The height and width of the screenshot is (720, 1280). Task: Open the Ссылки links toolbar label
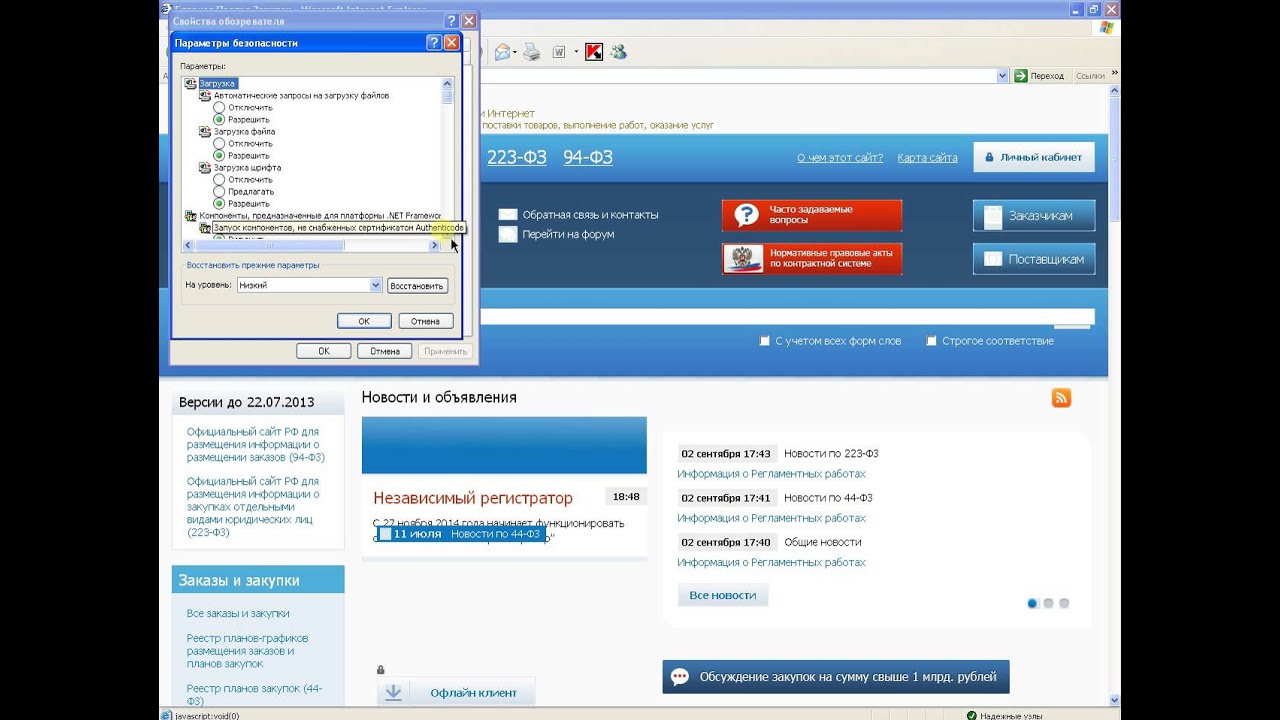(x=1089, y=76)
